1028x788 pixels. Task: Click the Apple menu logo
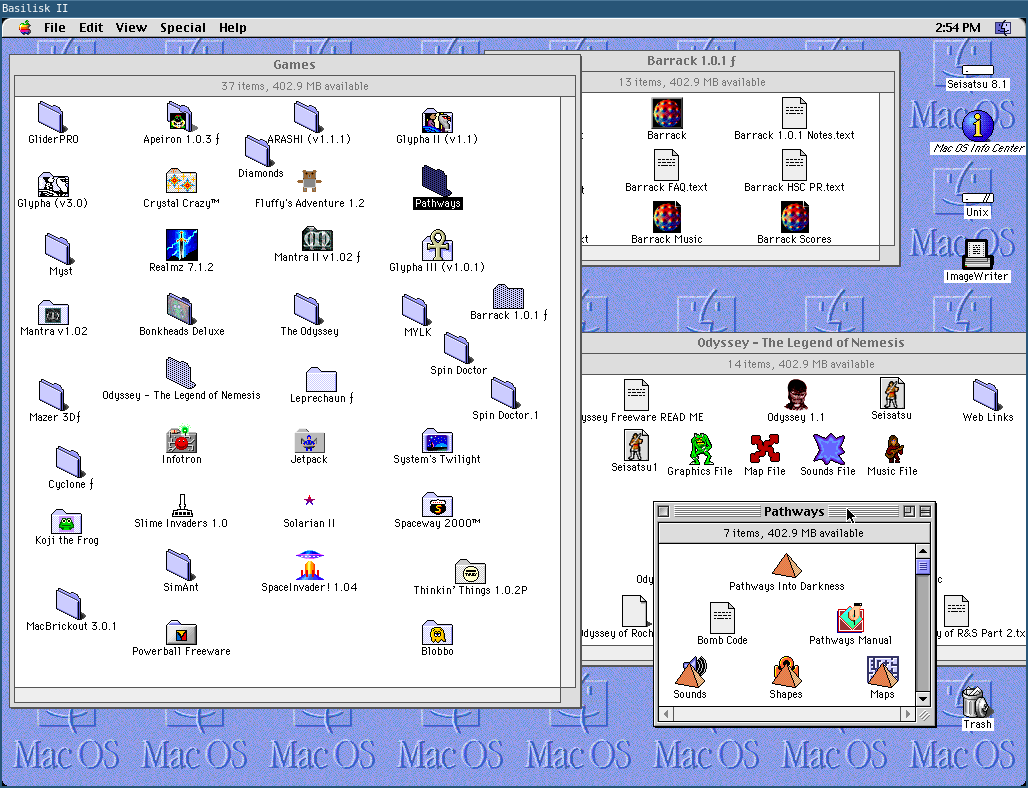pos(24,28)
